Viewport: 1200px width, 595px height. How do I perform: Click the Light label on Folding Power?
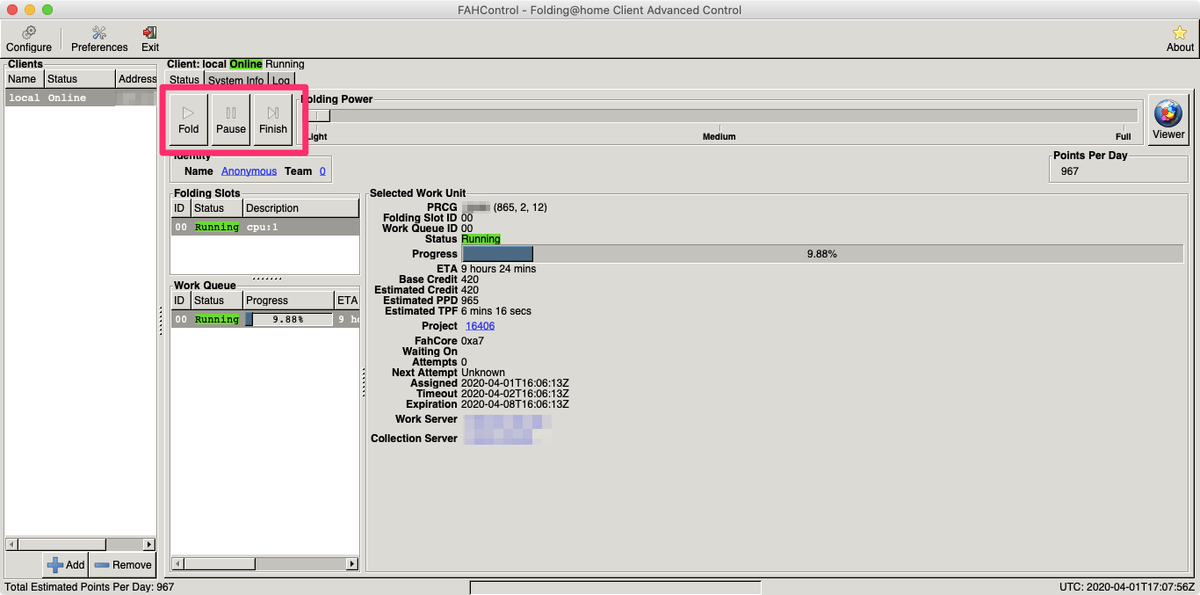(316, 136)
